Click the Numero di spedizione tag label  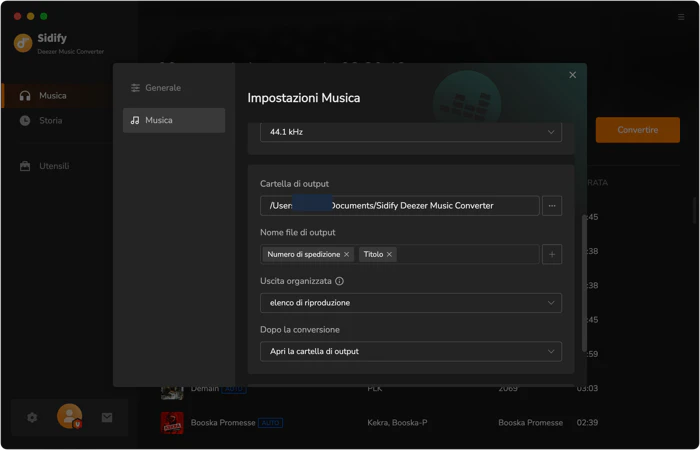304,254
